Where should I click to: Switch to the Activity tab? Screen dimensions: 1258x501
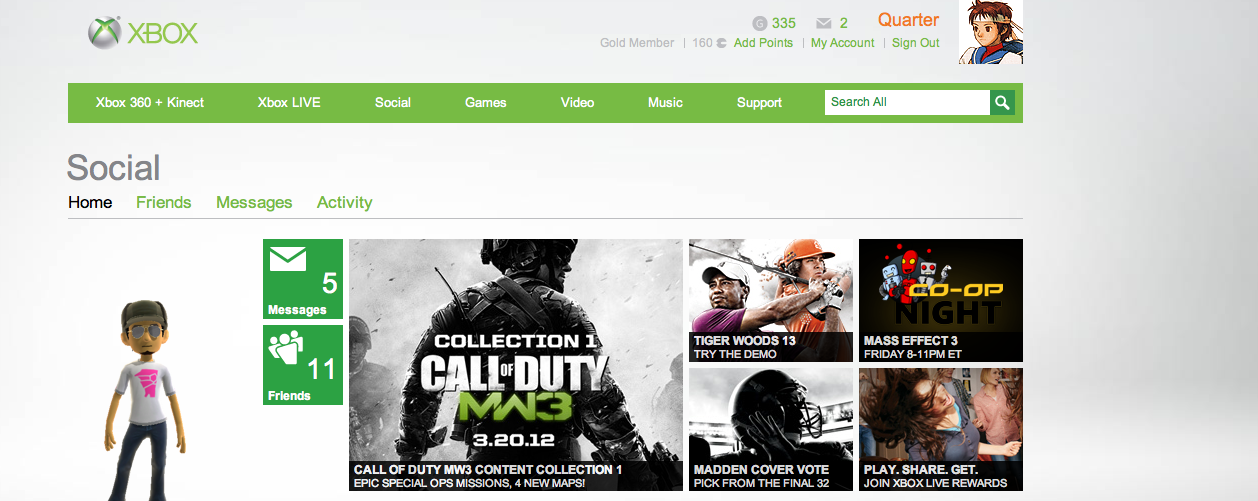coord(344,202)
